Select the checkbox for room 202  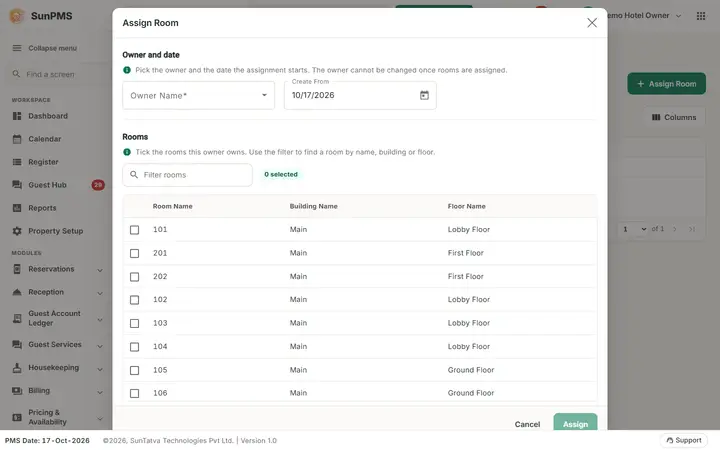click(x=135, y=277)
